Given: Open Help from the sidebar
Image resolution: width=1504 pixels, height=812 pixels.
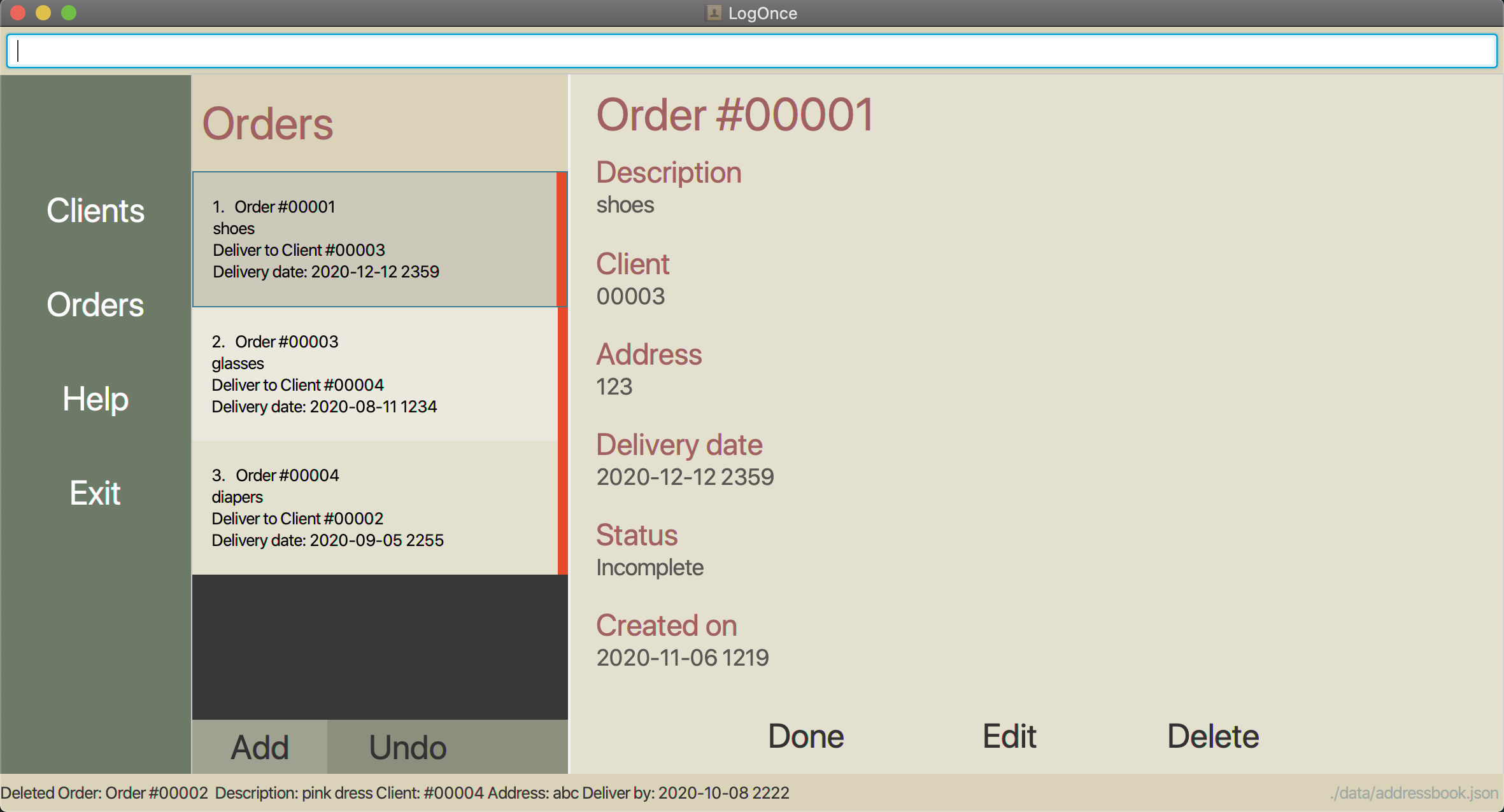Looking at the screenshot, I should (96, 399).
